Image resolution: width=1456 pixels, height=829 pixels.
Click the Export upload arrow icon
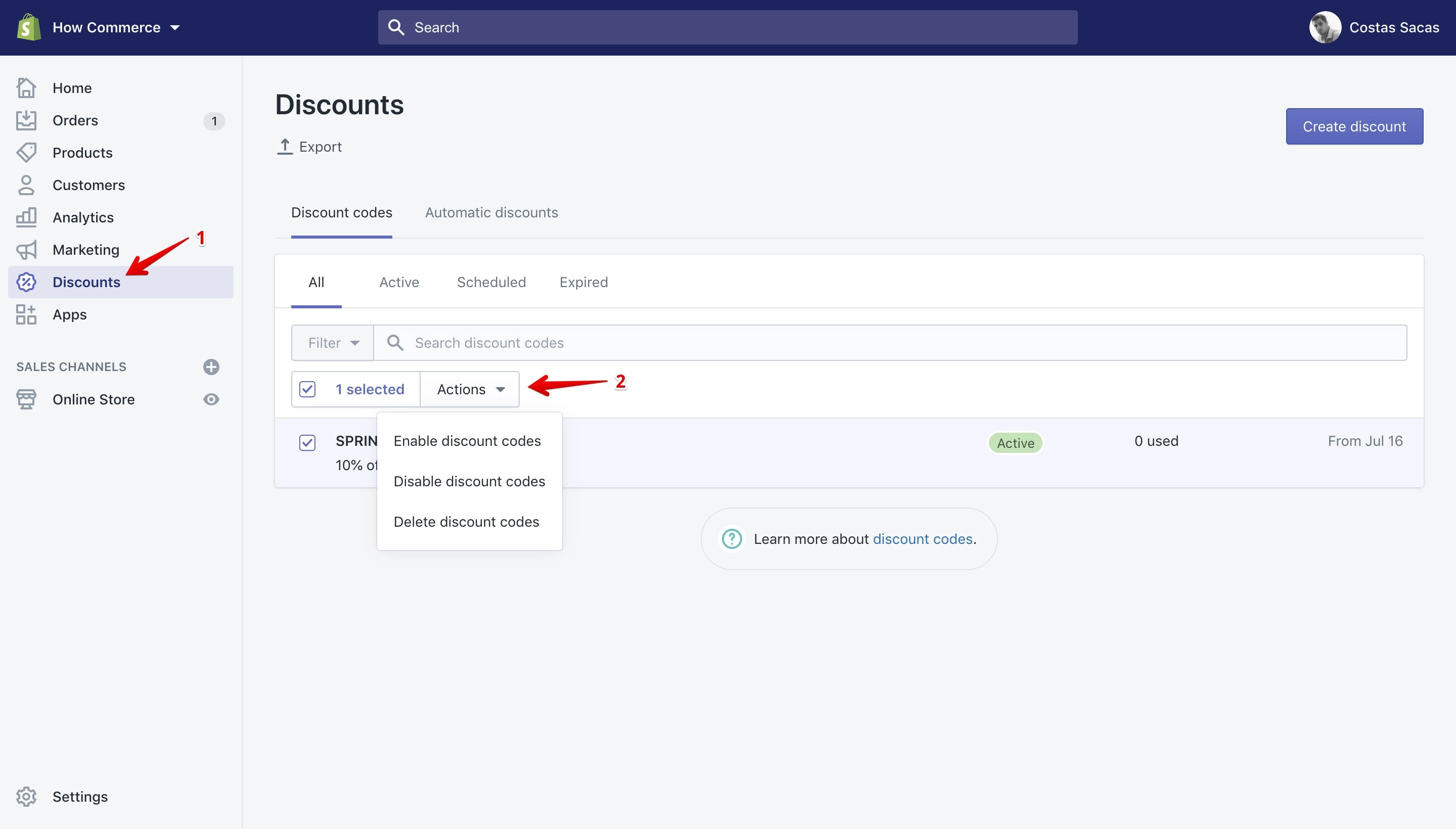point(285,146)
